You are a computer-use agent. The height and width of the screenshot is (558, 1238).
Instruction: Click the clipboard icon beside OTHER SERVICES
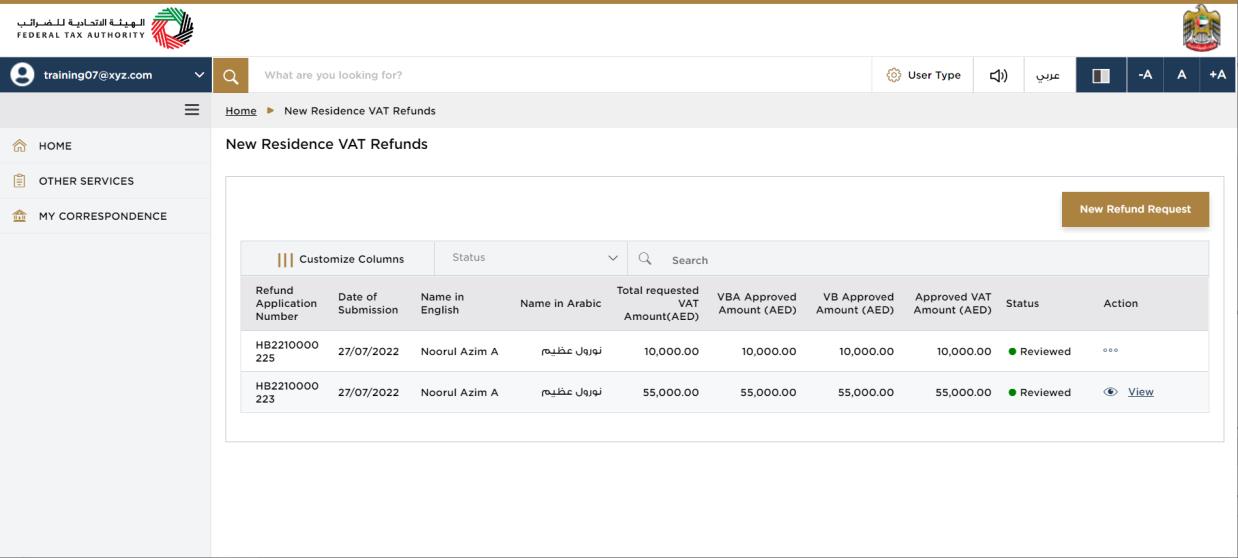(x=19, y=181)
